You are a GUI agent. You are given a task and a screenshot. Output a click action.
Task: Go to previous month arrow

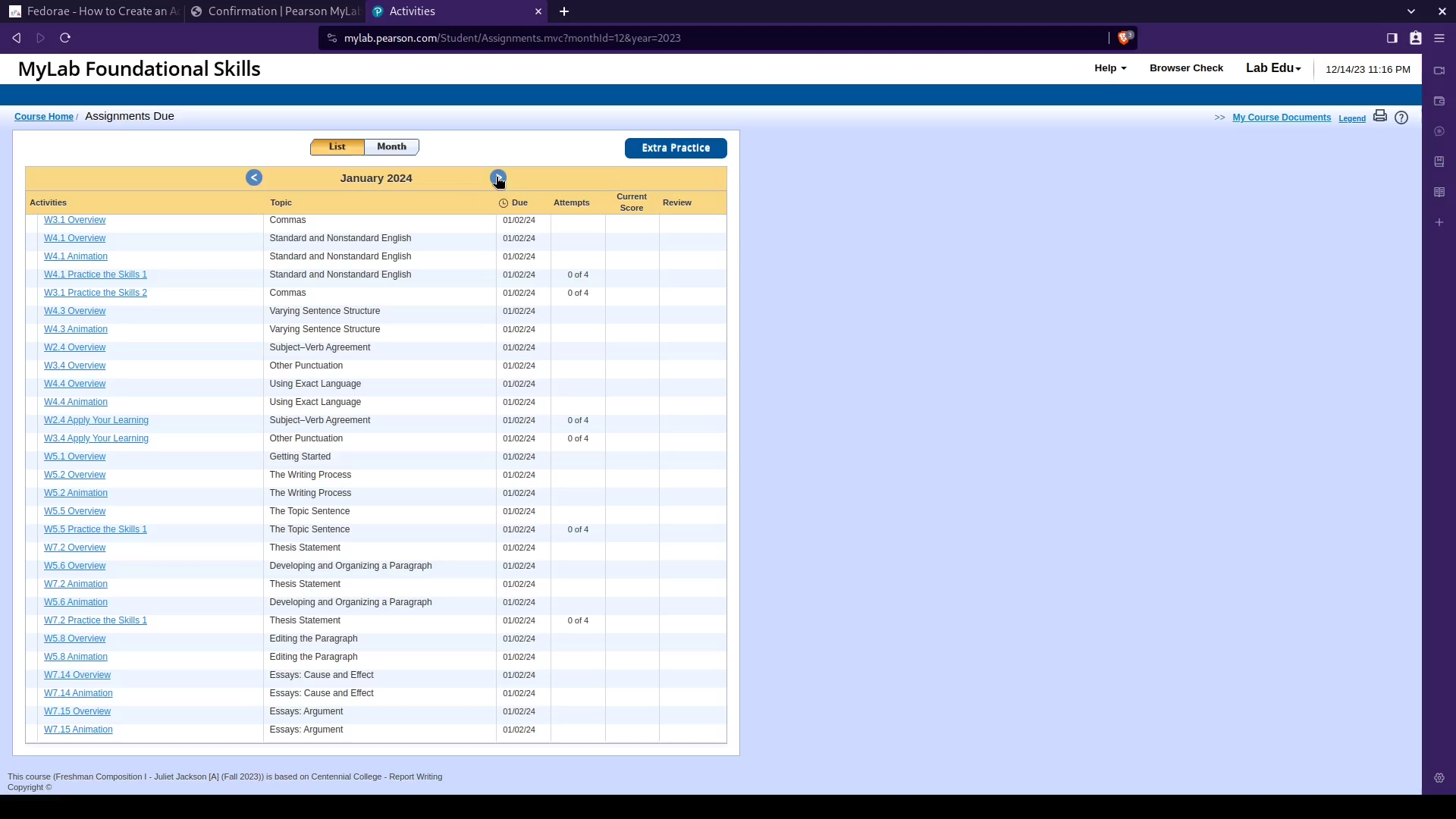254,177
